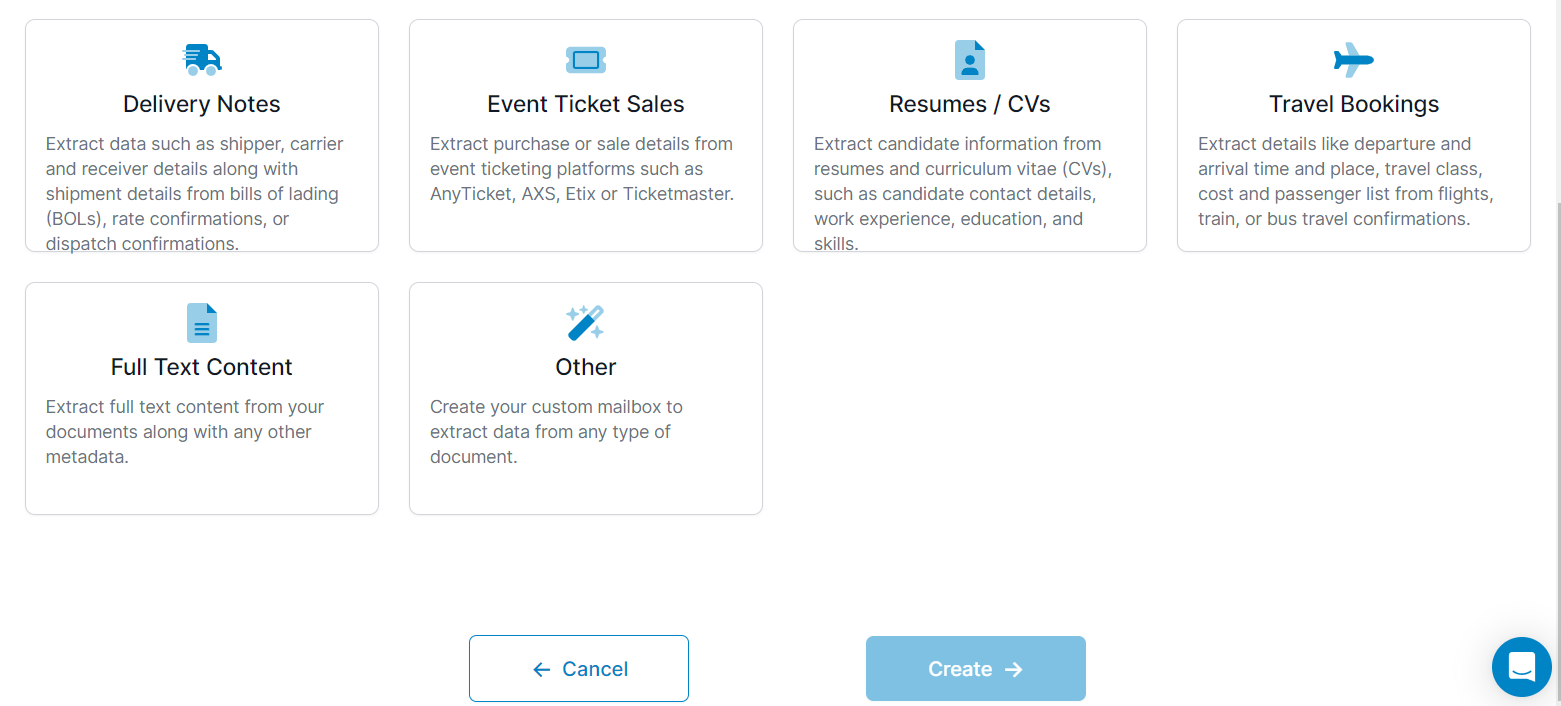Viewport: 1561px width, 706px height.
Task: Select the Other custom mailbox card
Action: coord(585,398)
